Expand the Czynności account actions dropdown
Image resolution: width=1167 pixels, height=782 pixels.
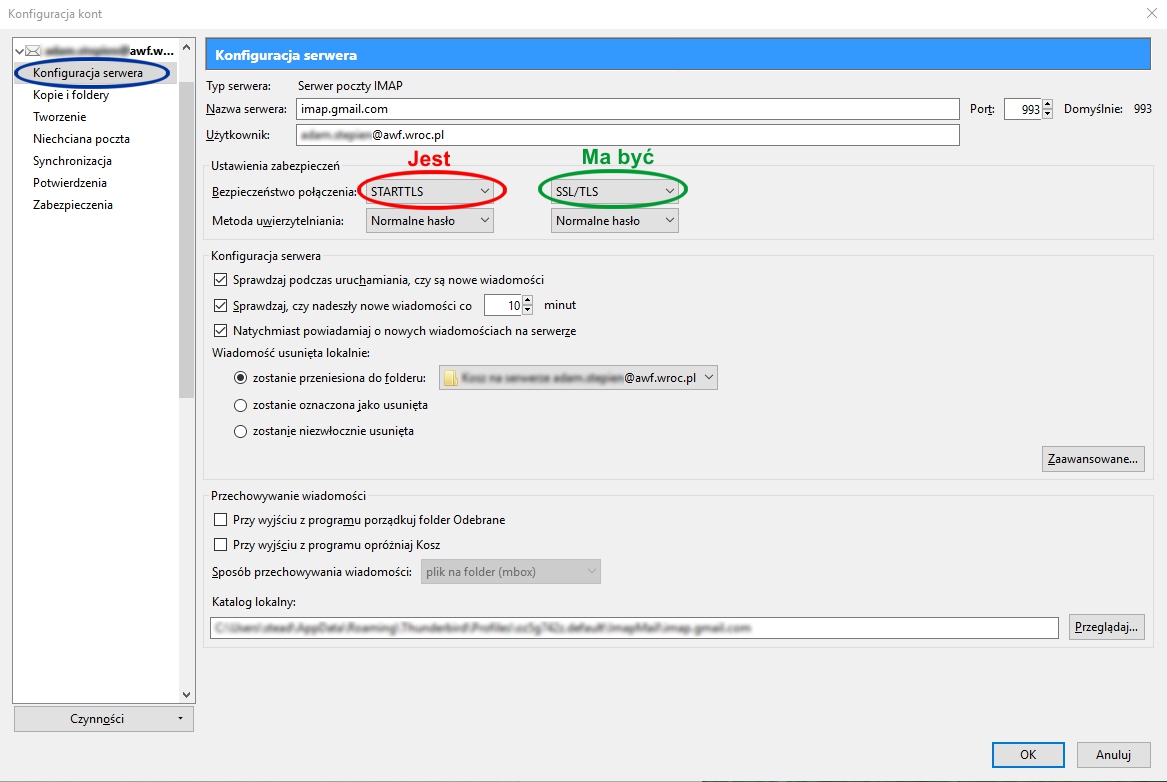pyautogui.click(x=103, y=718)
